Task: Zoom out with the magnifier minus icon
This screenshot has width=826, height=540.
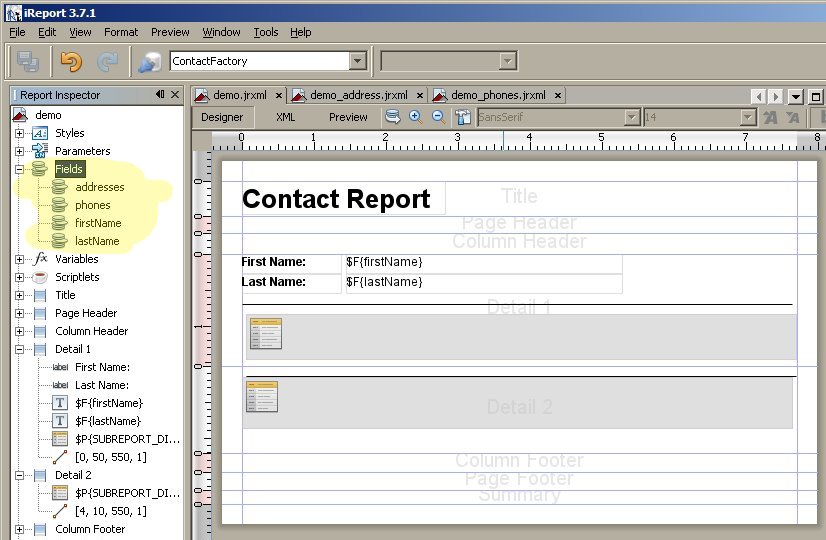Action: pos(438,116)
